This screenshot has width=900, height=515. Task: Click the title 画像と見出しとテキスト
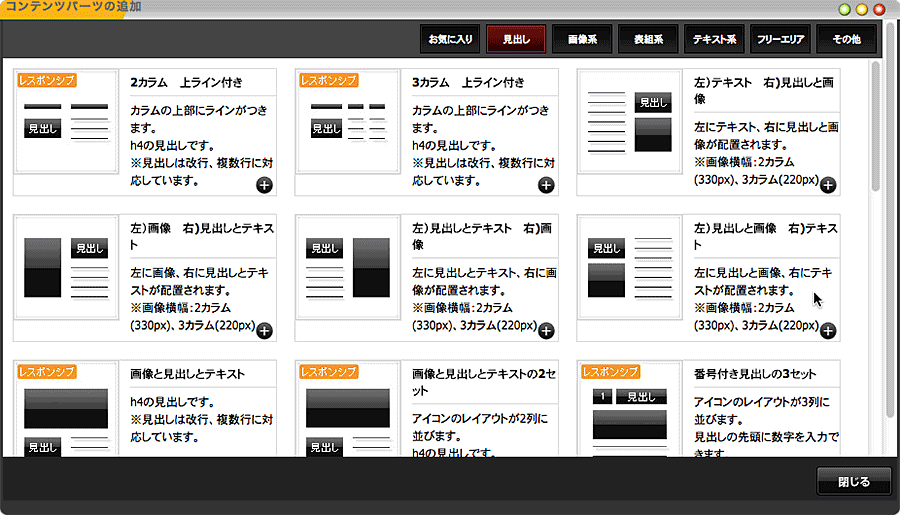pyautogui.click(x=187, y=374)
